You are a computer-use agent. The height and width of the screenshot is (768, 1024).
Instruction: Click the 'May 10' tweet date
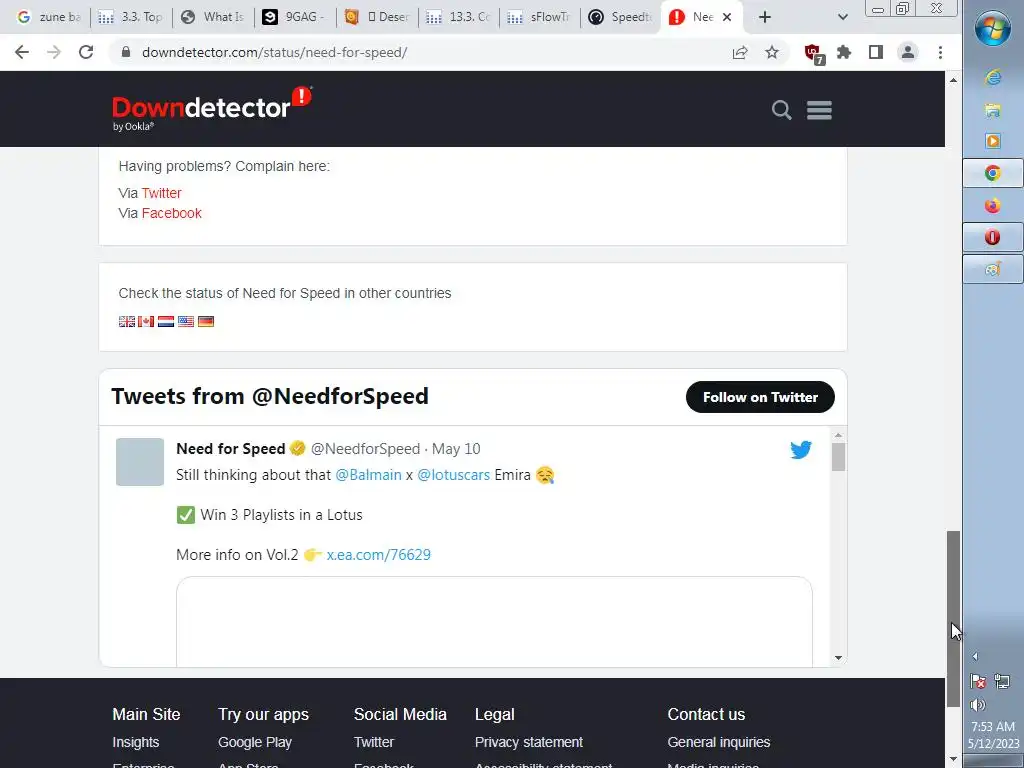coord(456,449)
